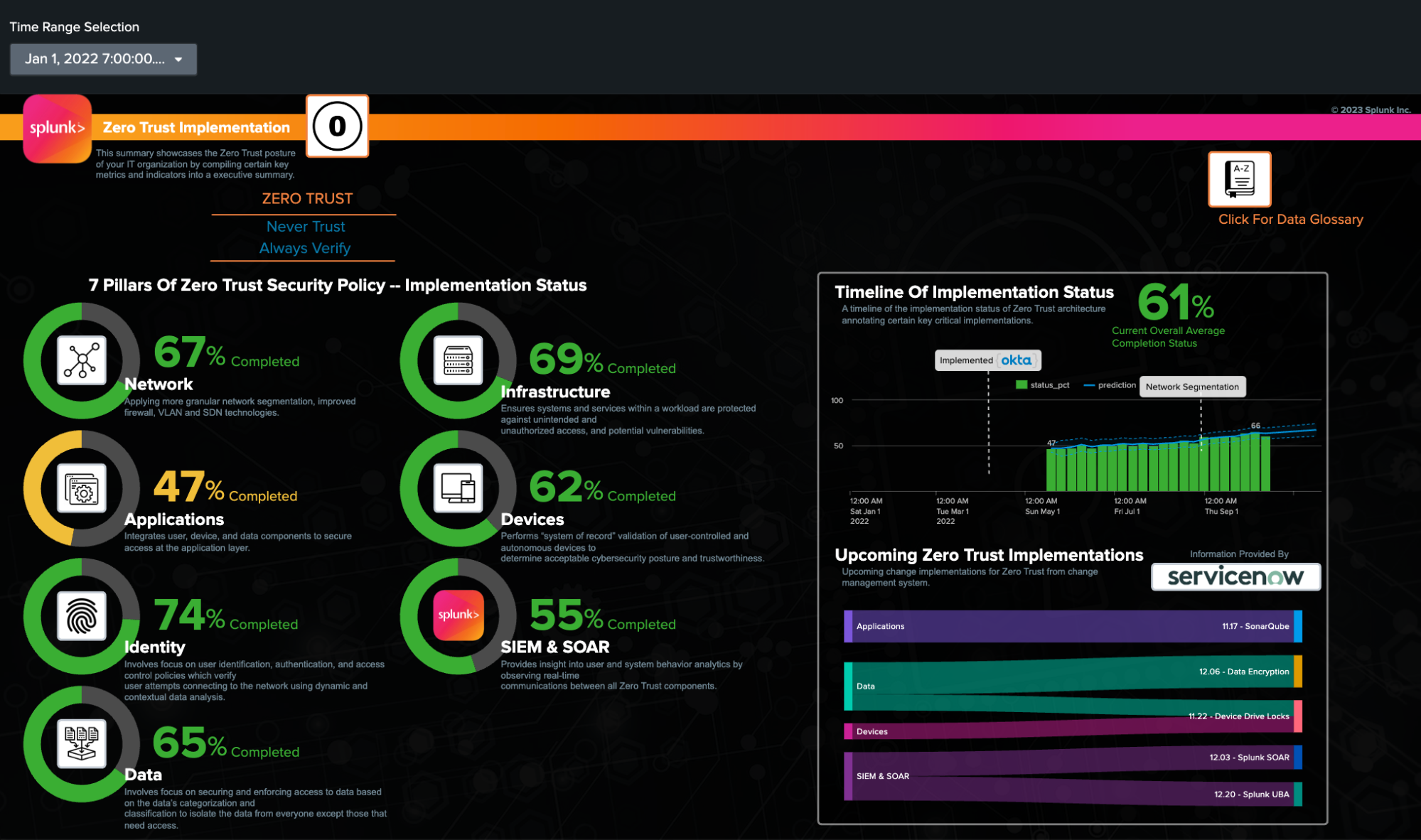The height and width of the screenshot is (840, 1421).
Task: Toggle the prediction legend entry
Action: (x=1110, y=385)
